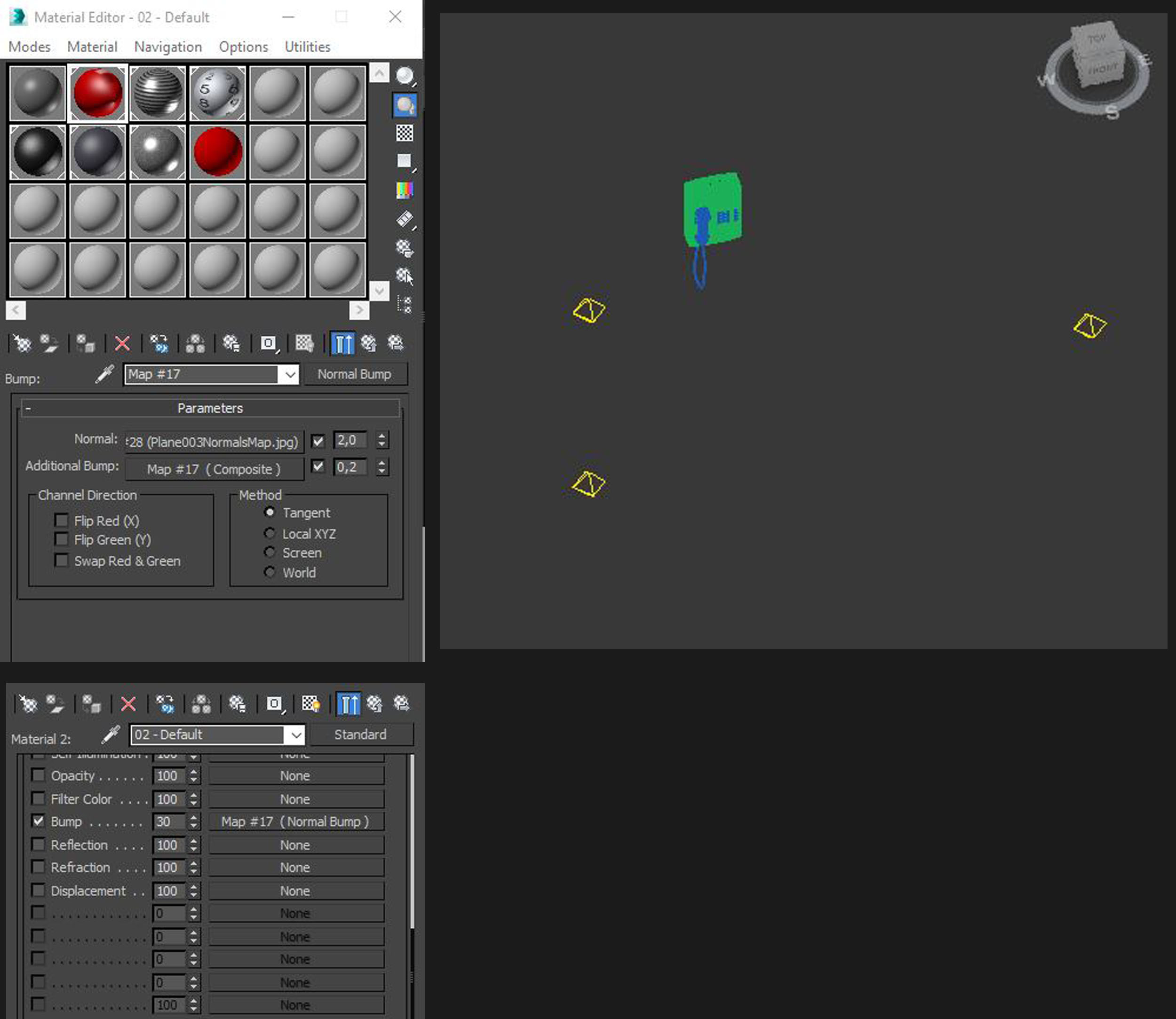This screenshot has width=1176, height=1019.
Task: Click the Sample Type sphere icon
Action: click(x=405, y=76)
